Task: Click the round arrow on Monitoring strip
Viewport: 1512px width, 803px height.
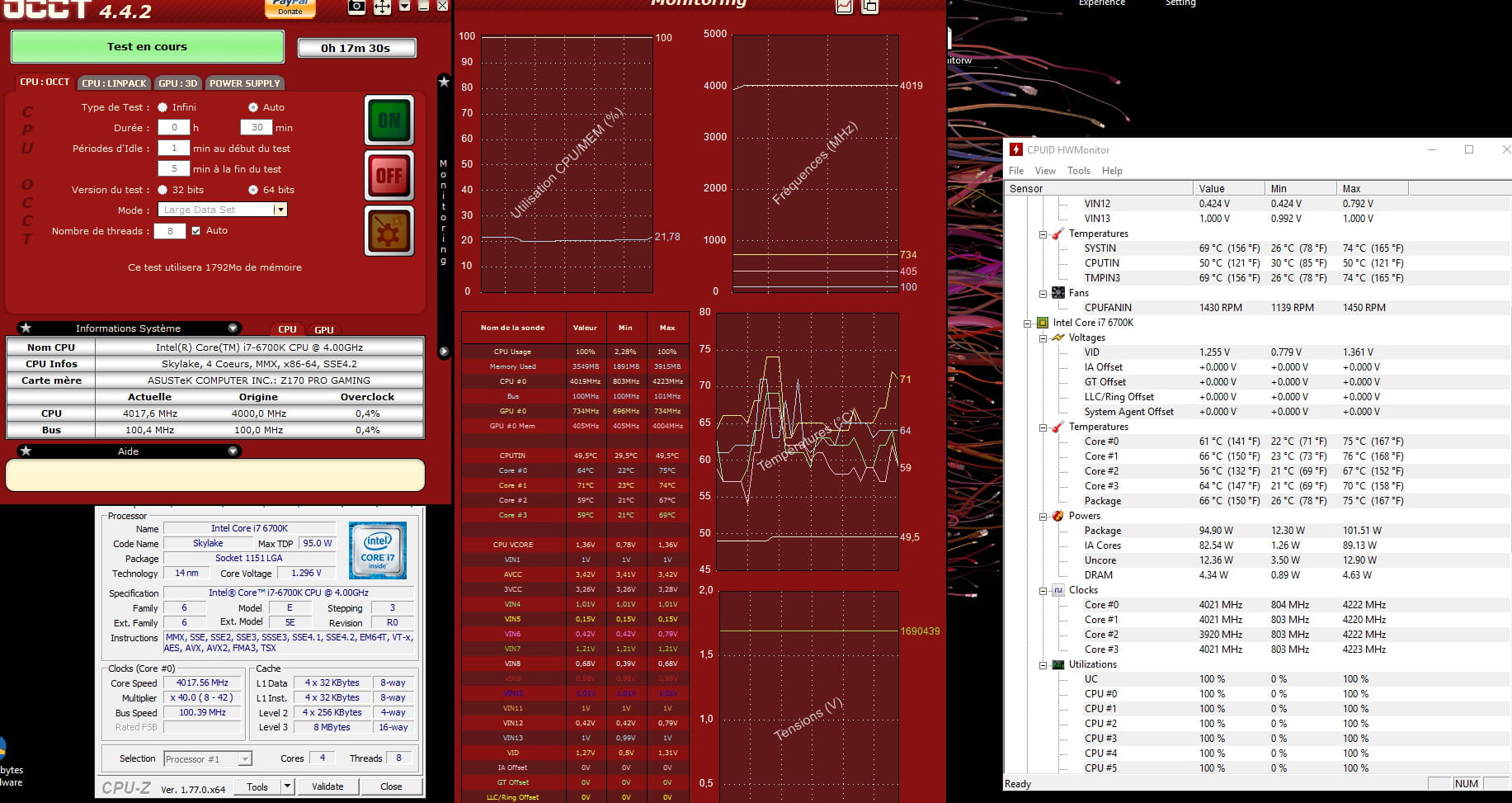Action: tap(444, 352)
